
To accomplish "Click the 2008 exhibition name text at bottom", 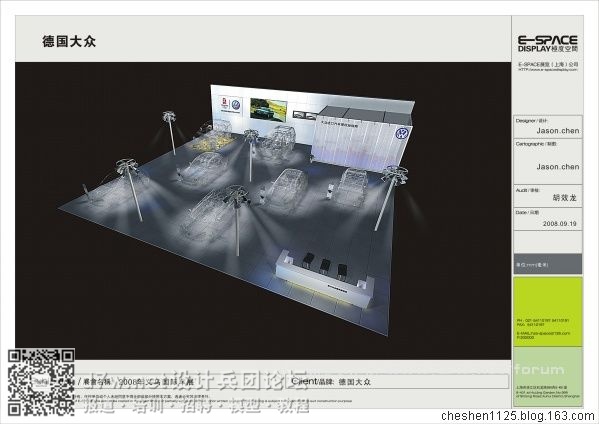I will tap(156, 381).
